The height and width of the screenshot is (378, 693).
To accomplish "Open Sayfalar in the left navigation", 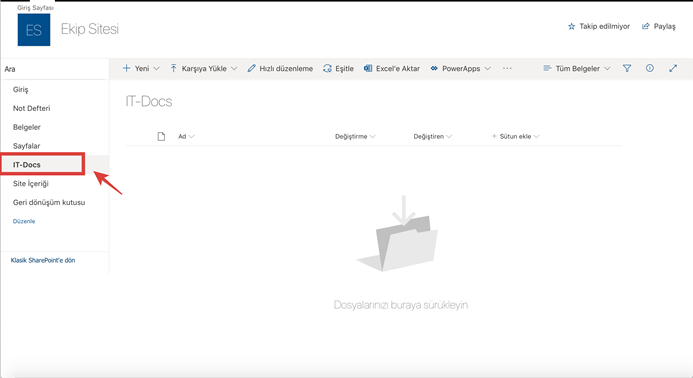I will pos(27,146).
